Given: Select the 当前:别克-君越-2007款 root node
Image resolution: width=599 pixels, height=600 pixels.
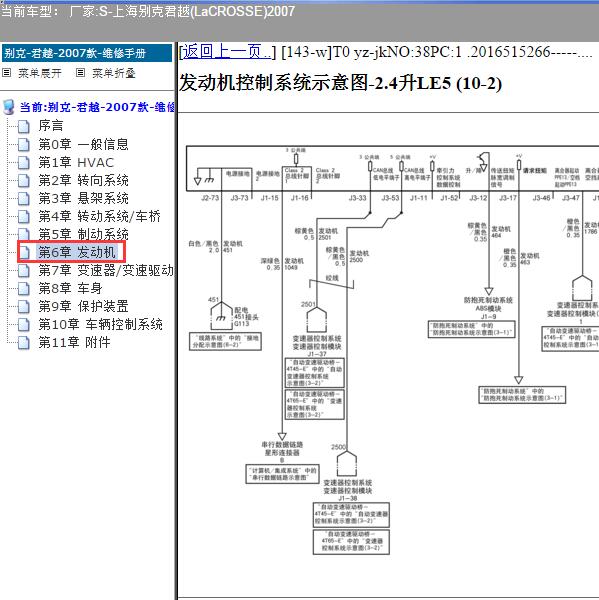Looking at the screenshot, I should (97, 107).
